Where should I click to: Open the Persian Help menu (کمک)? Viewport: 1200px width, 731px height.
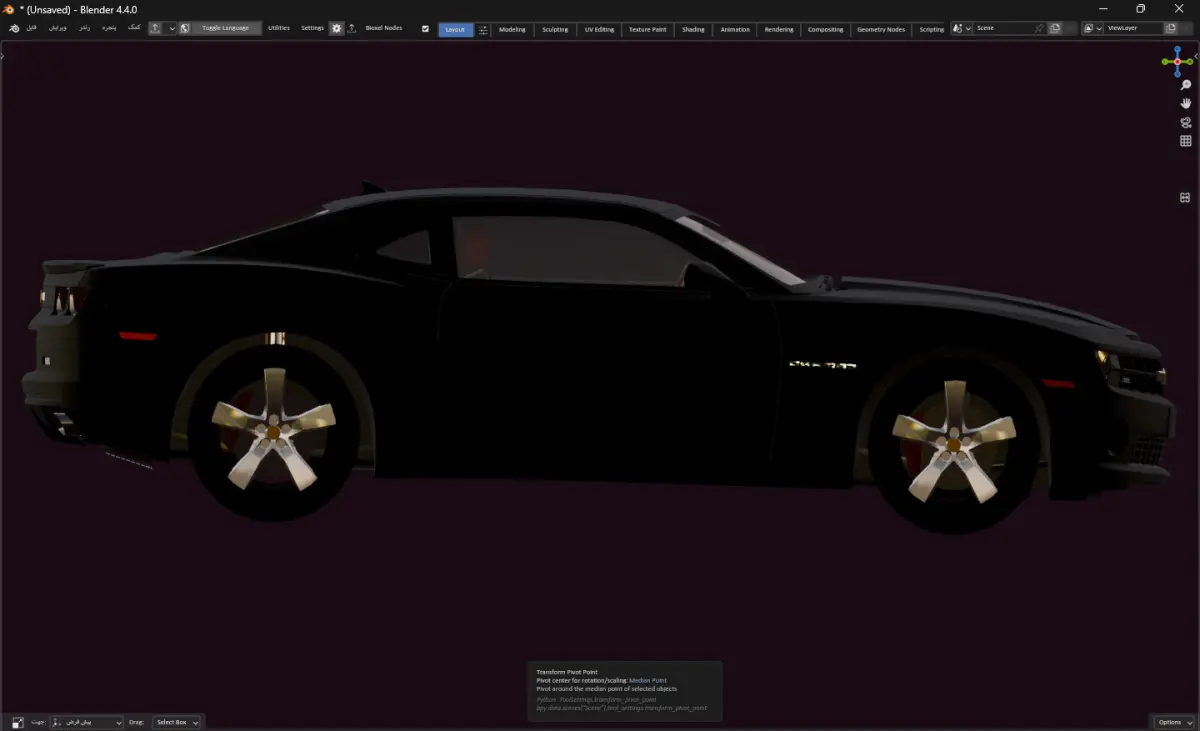pos(134,28)
